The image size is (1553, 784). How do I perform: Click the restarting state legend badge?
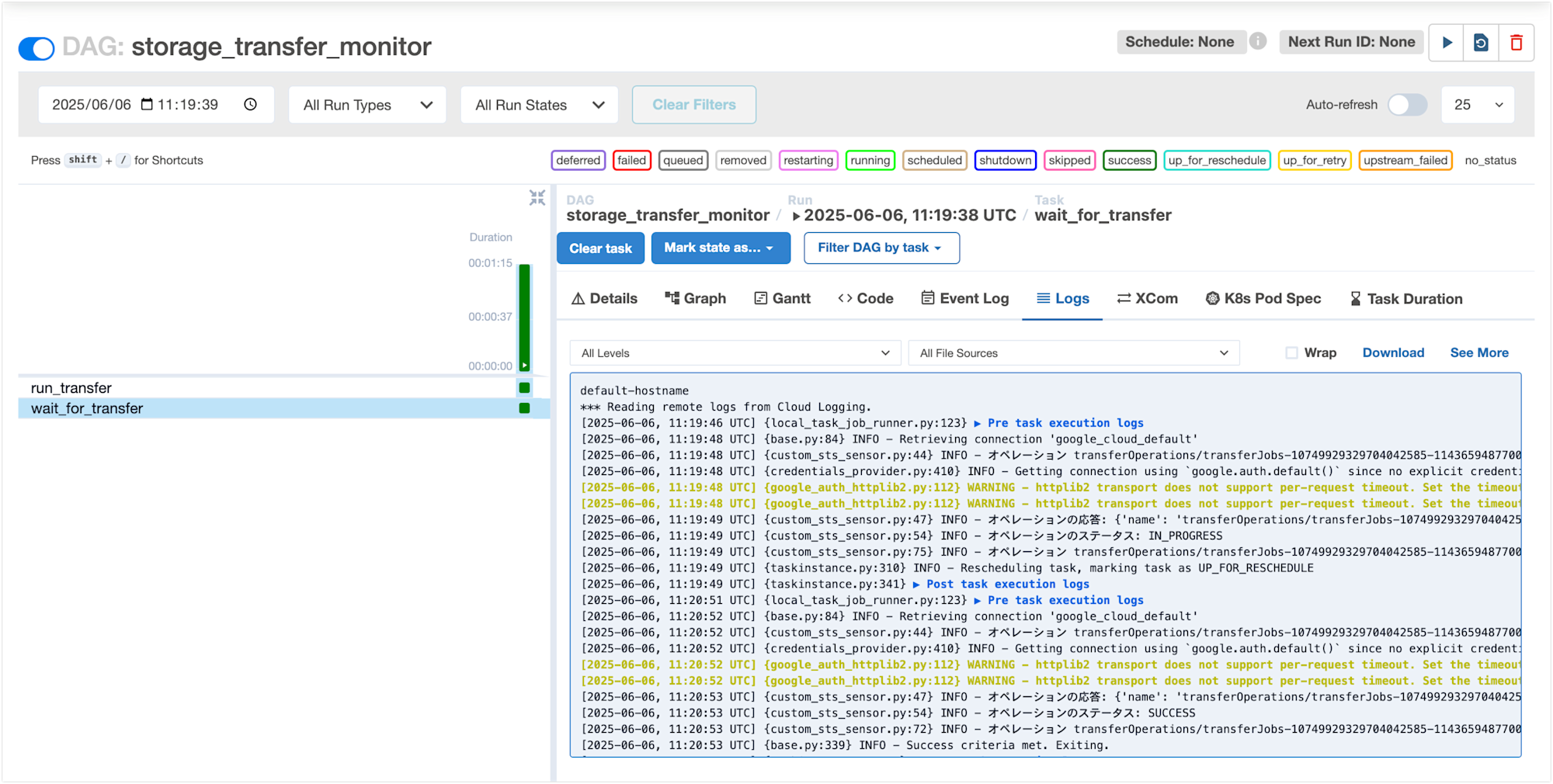[808, 160]
